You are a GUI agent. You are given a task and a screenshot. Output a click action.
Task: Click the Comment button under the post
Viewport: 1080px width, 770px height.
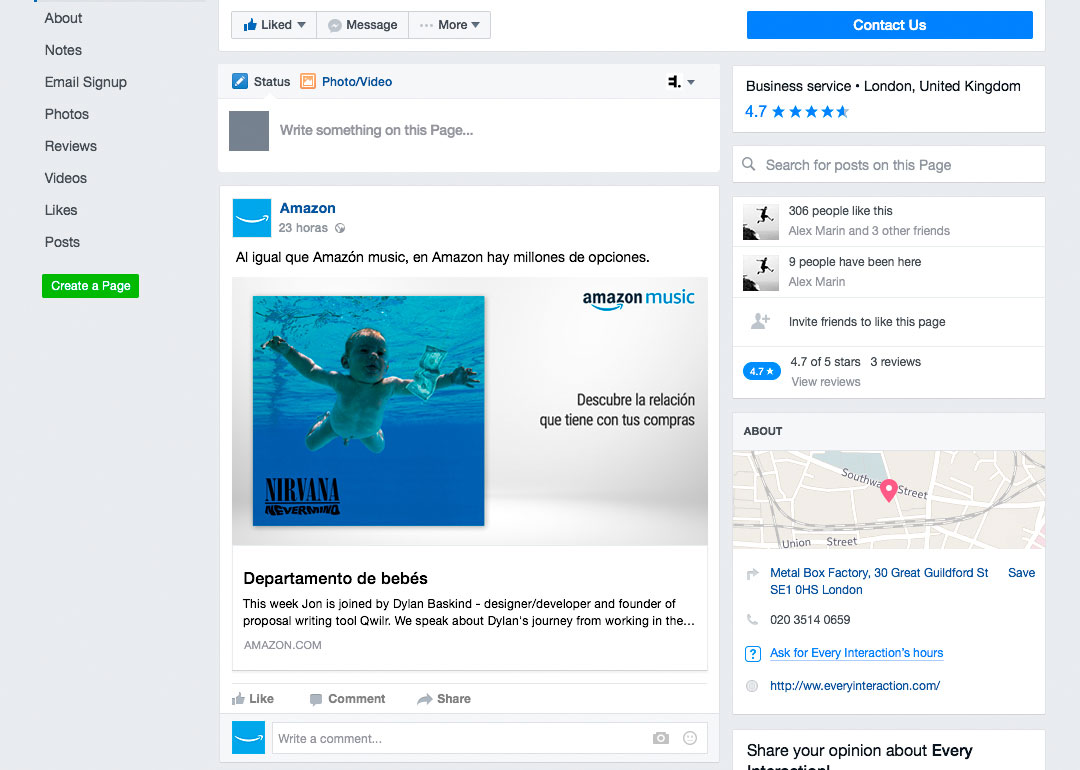(x=347, y=699)
